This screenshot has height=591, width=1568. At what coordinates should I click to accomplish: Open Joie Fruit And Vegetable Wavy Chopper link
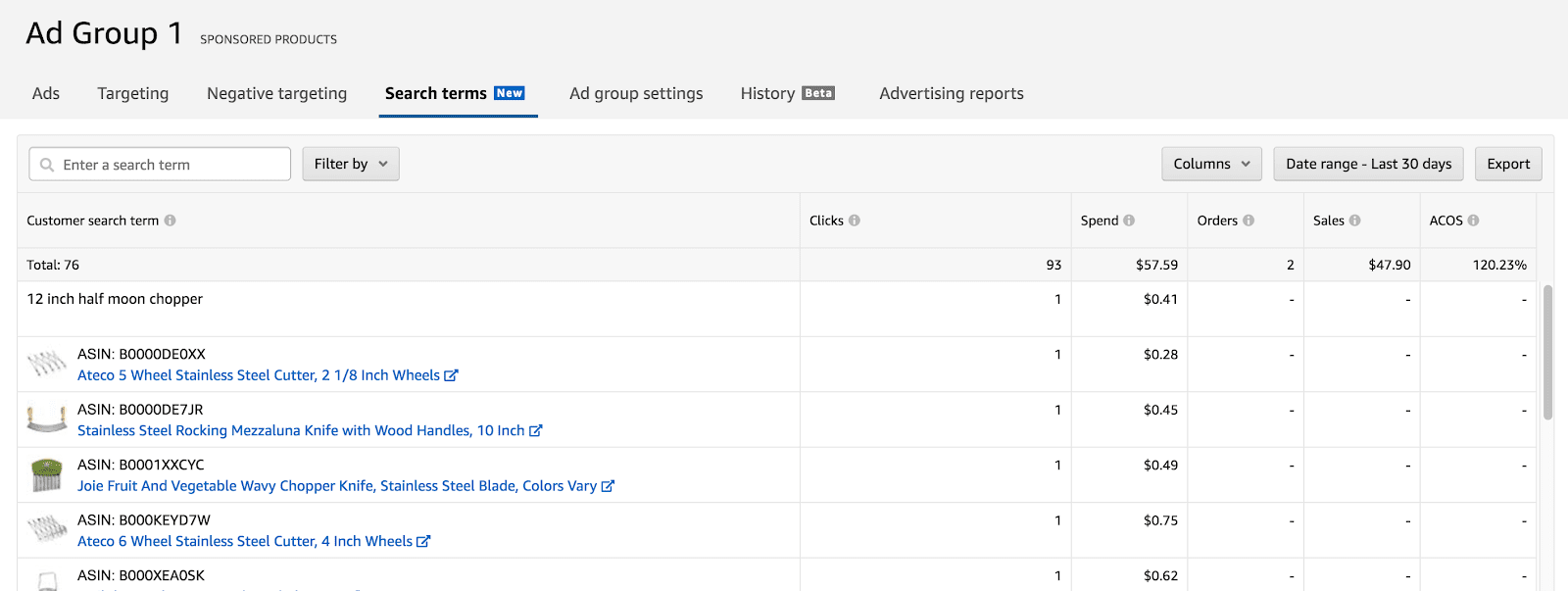(336, 486)
